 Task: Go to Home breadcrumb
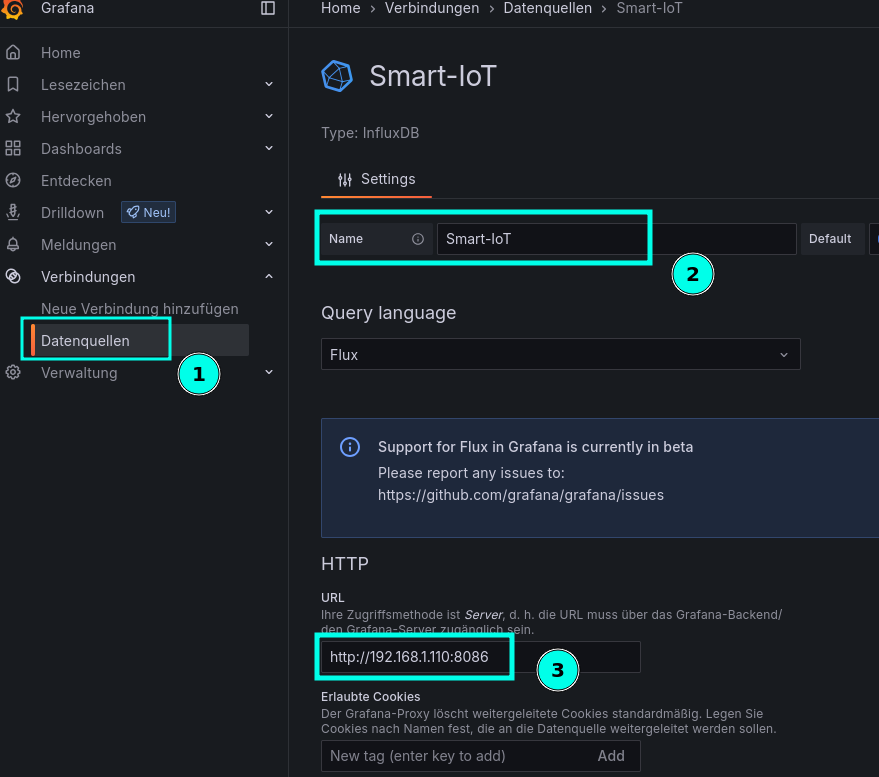coord(341,8)
